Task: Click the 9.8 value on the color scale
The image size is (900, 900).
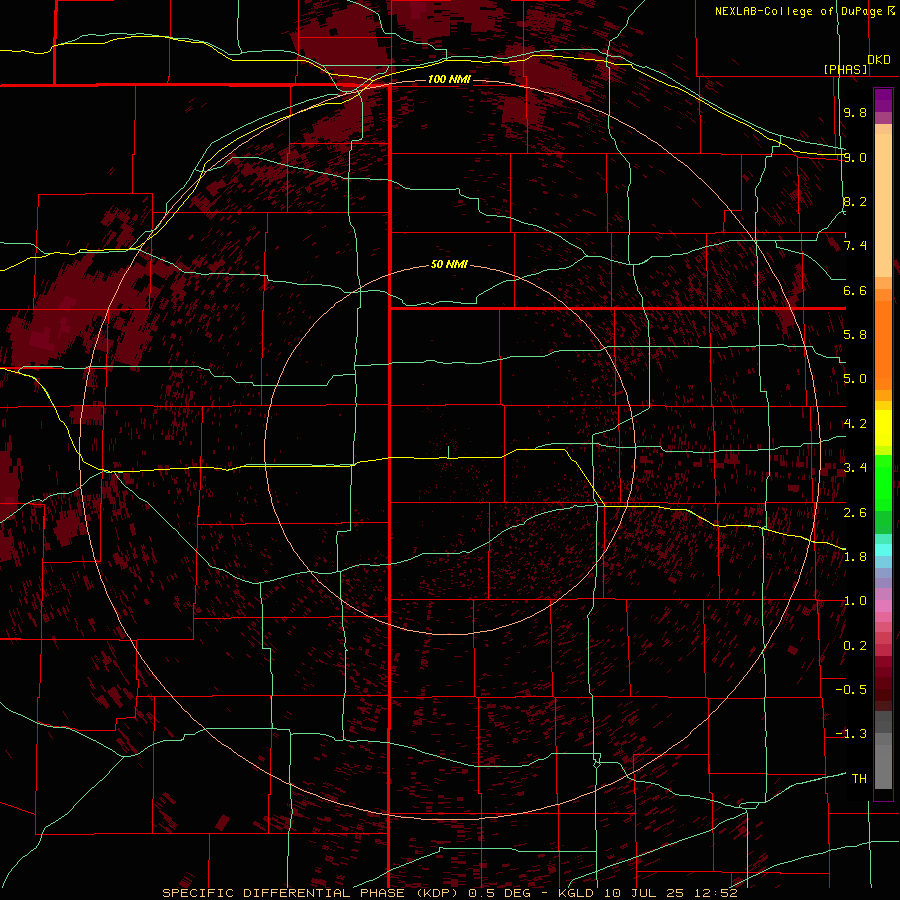Action: 855,112
